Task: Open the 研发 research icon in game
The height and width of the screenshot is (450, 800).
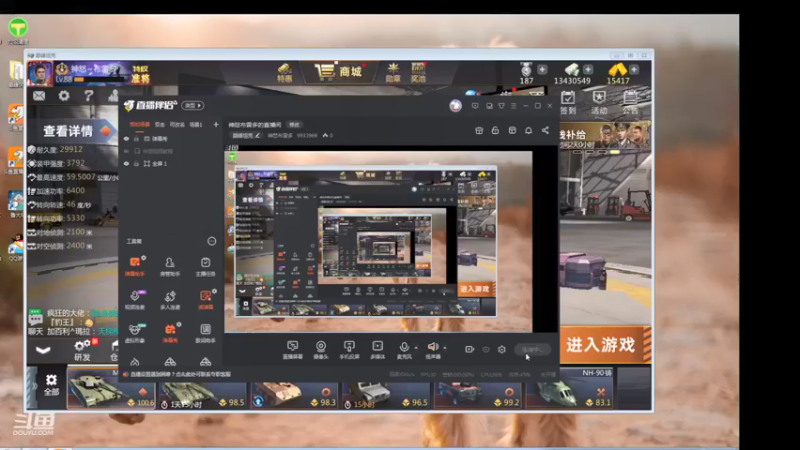Action: coord(82,350)
